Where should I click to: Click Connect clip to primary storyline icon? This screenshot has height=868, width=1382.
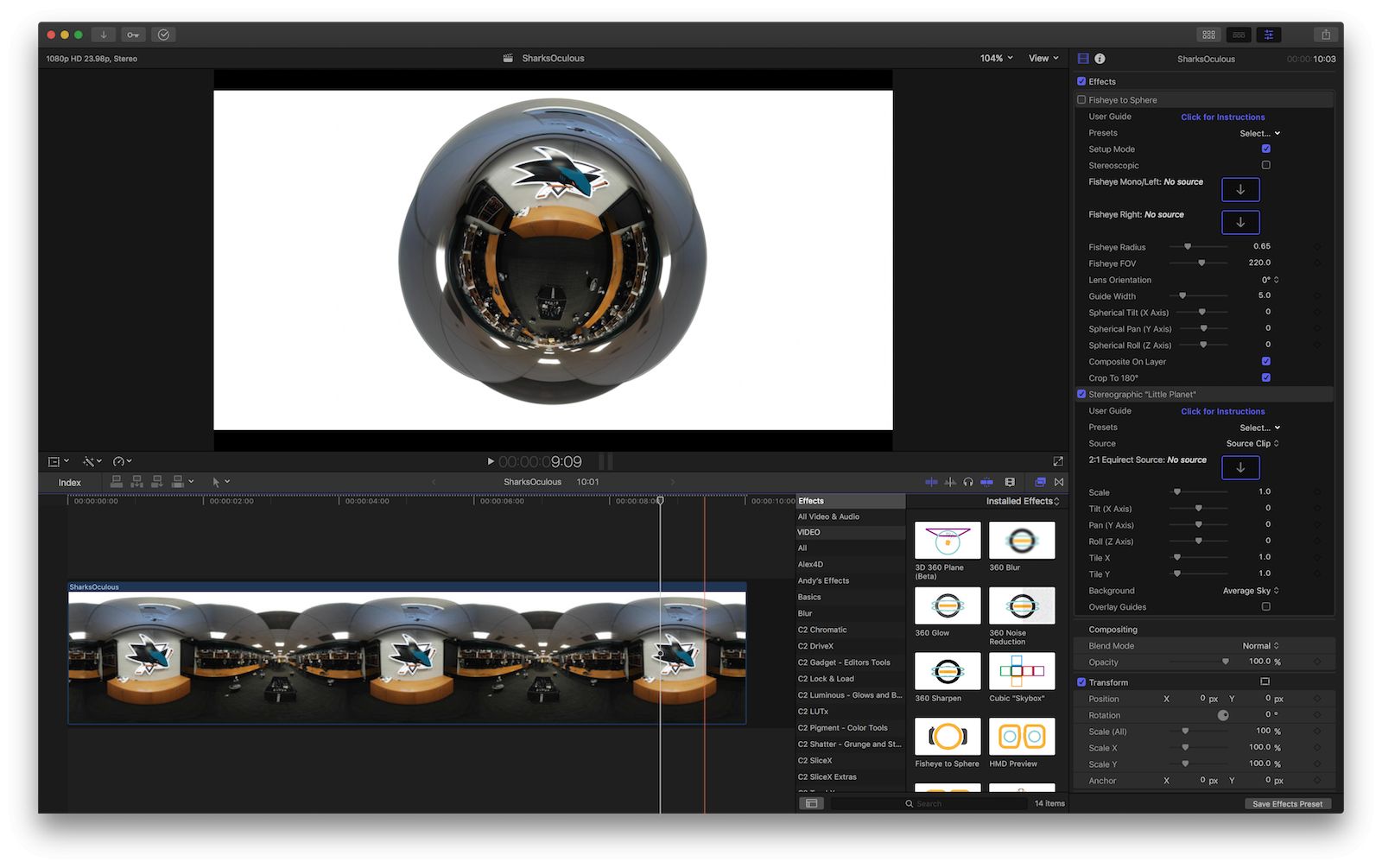point(117,482)
